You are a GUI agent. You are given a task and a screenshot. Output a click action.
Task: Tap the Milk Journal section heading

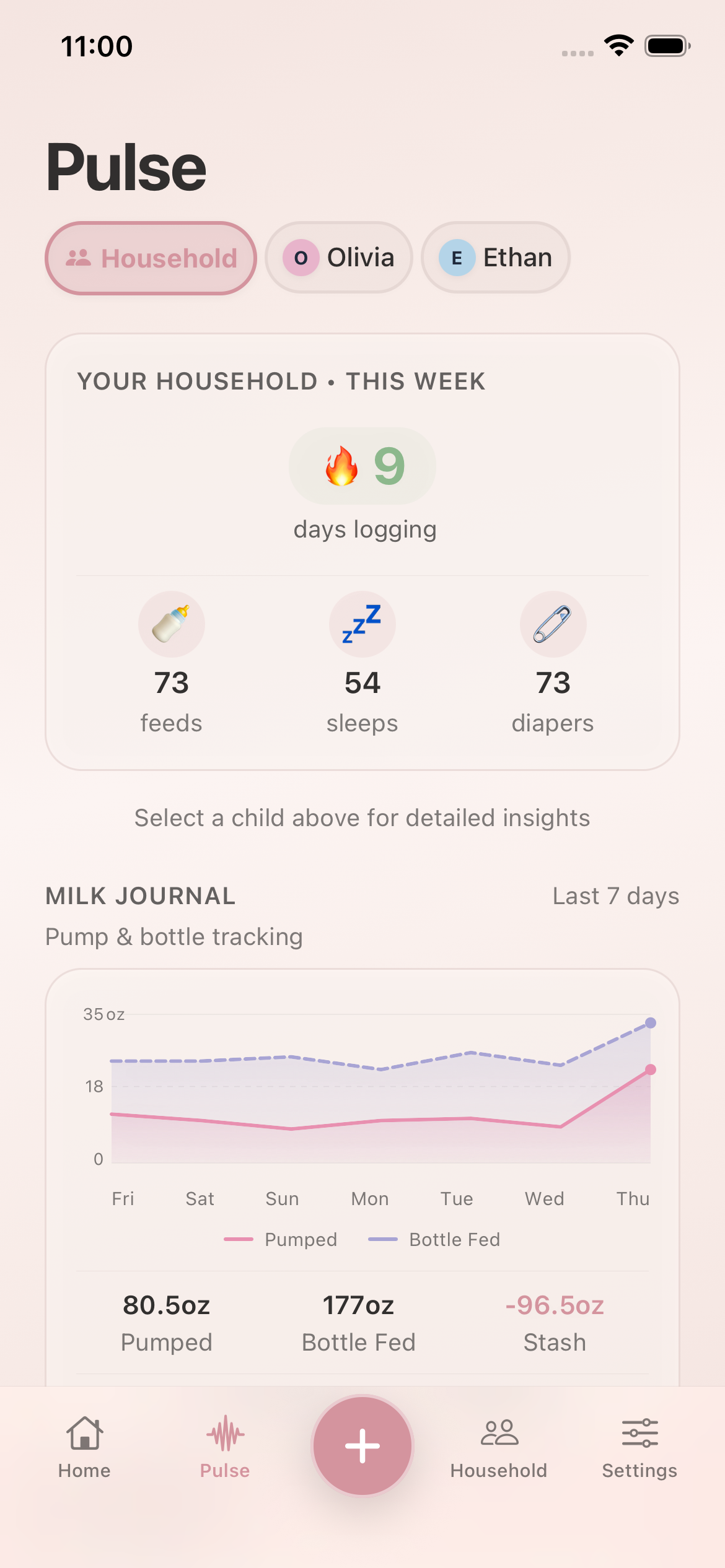pos(141,896)
